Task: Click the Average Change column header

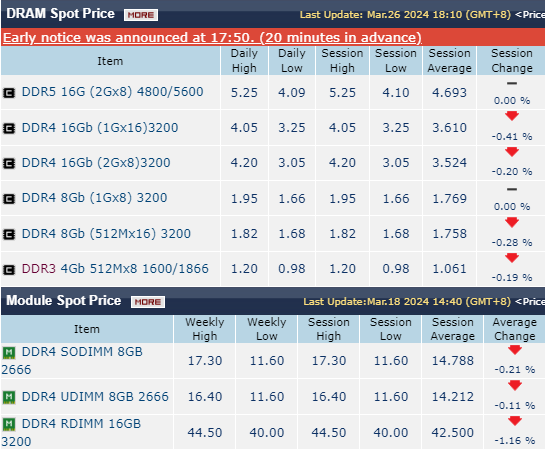Action: [x=514, y=329]
